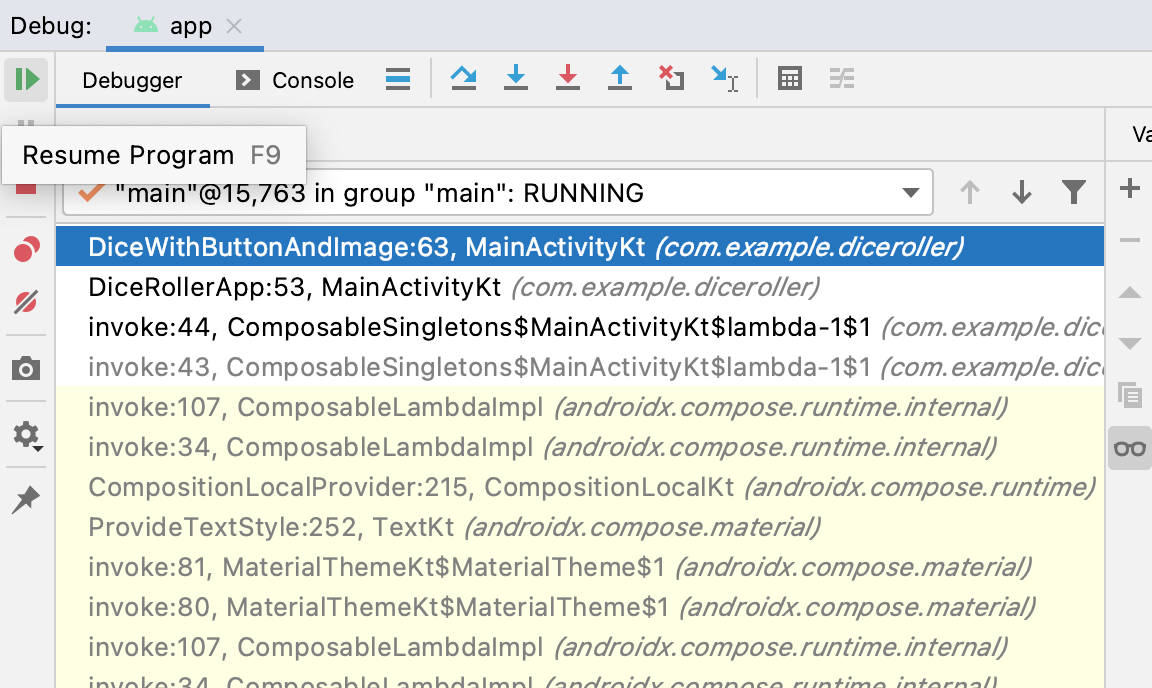Open the main thread dropdown

click(910, 192)
